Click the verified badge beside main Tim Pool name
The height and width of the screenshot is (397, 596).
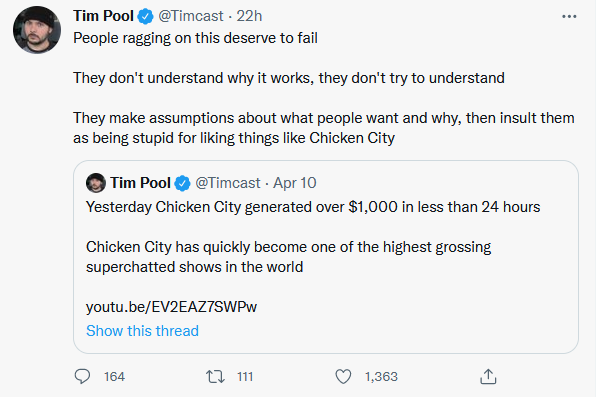[x=145, y=16]
